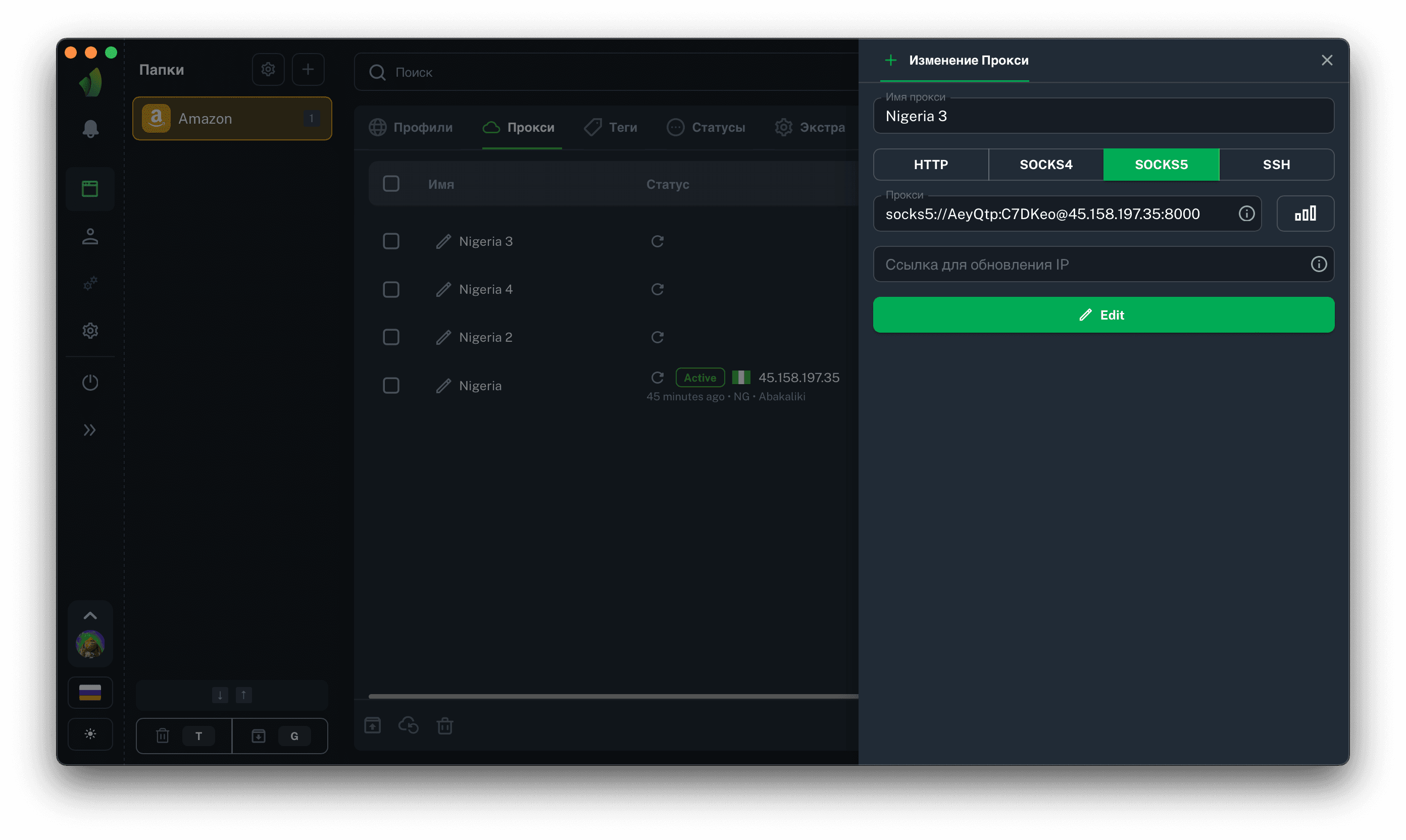Image resolution: width=1406 pixels, height=840 pixels.
Task: Open language selector flag button
Action: [90, 692]
